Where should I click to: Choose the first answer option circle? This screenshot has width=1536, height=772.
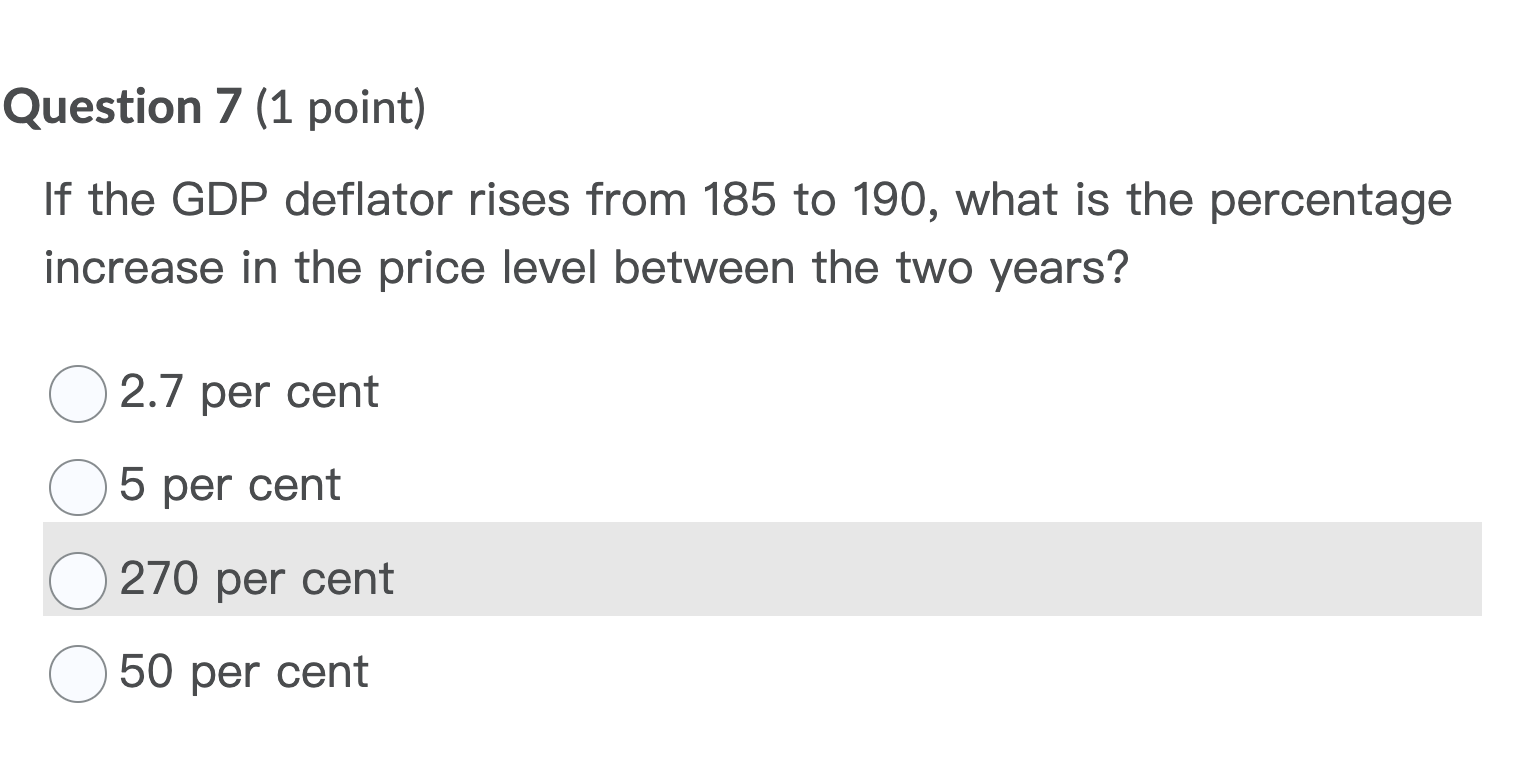tap(76, 394)
